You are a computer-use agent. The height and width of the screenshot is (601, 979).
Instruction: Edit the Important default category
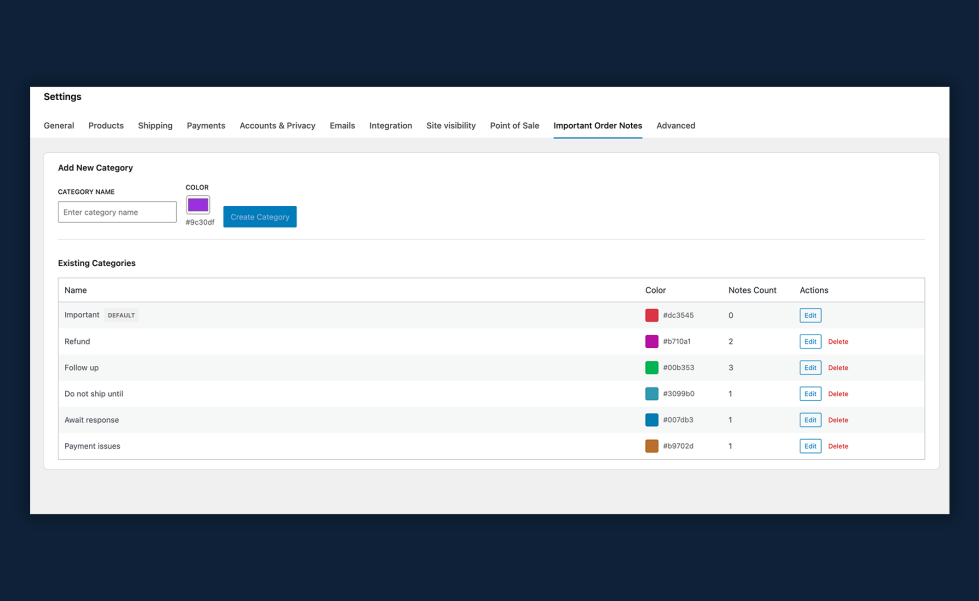[x=810, y=315]
